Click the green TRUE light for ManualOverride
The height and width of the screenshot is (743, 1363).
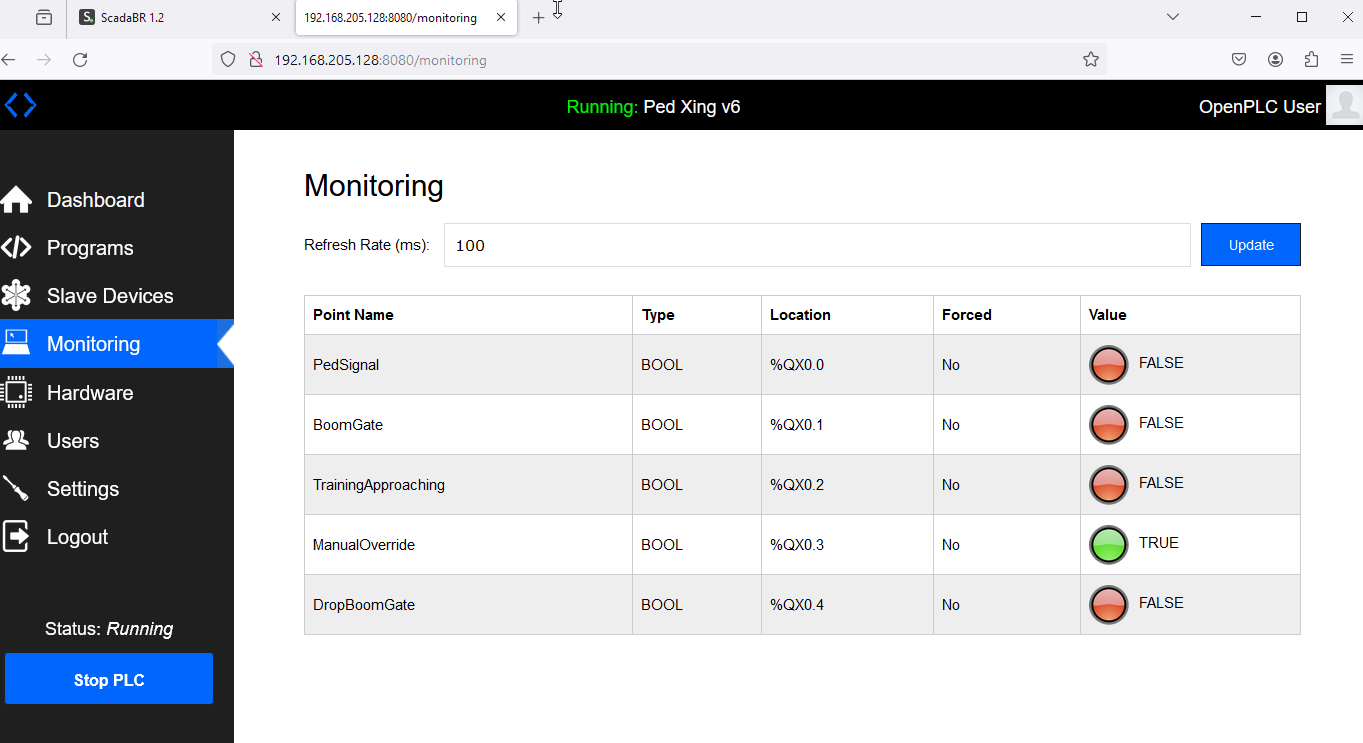[1108, 544]
